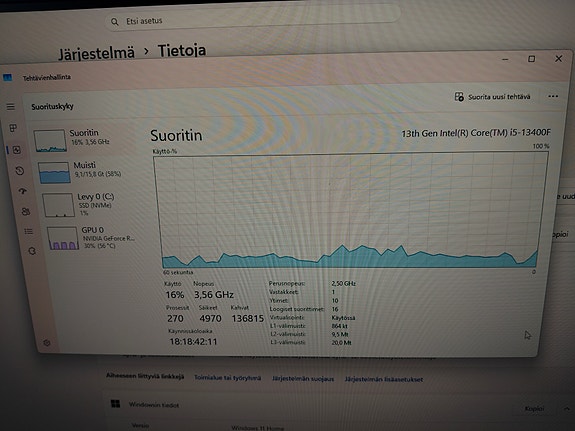
Task: Open the Startup apps icon in sidebar
Action: tap(23, 191)
